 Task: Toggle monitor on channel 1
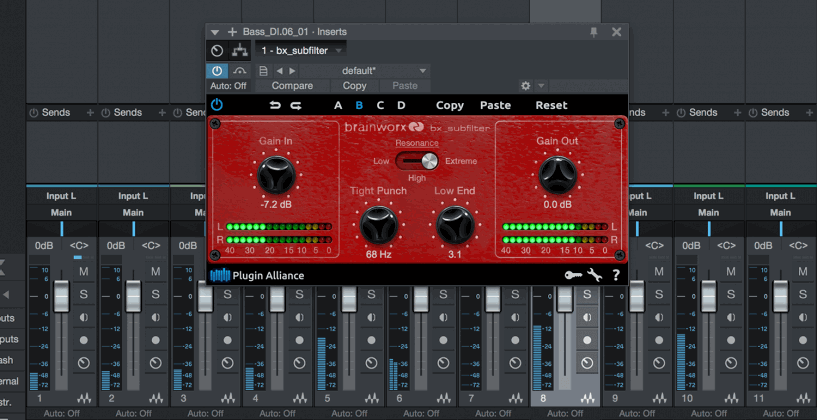coord(83,317)
